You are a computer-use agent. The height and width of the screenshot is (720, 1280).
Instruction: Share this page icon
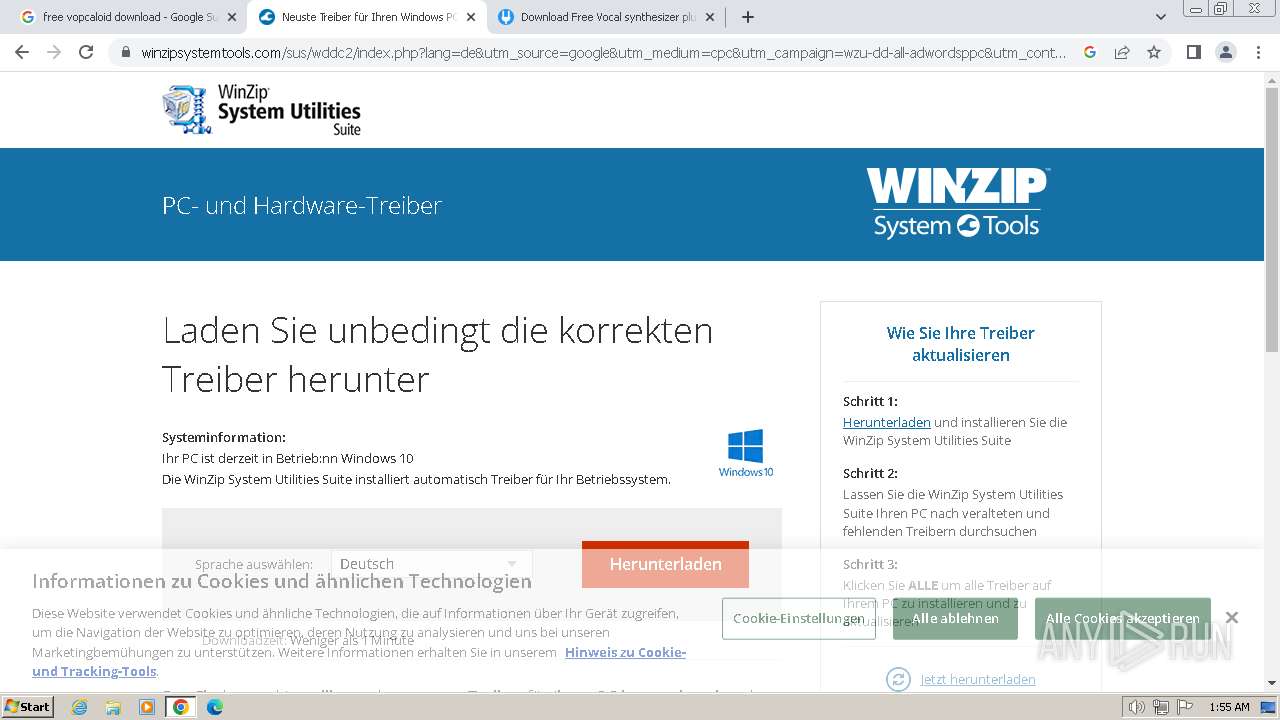tap(1122, 52)
